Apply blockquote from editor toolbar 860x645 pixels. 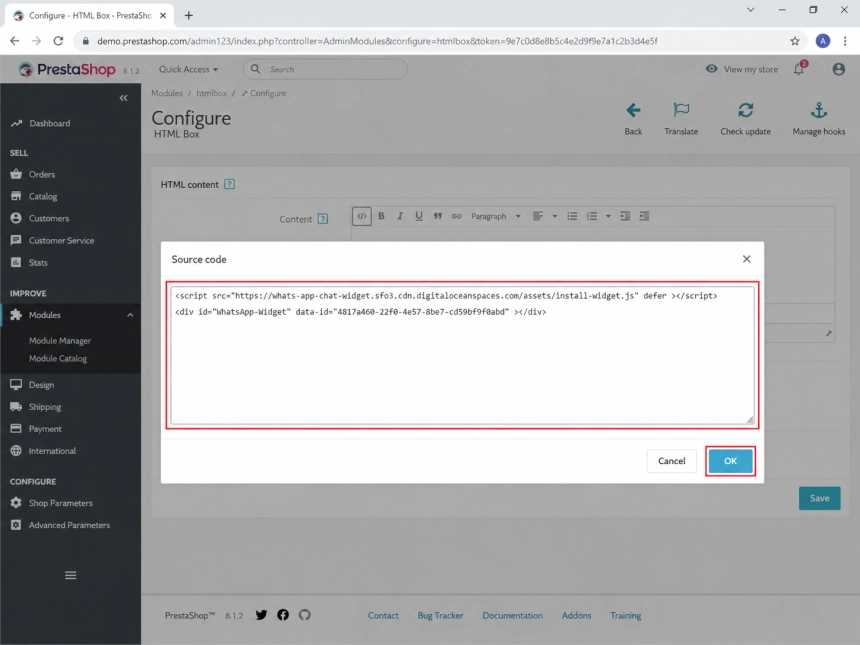click(438, 216)
